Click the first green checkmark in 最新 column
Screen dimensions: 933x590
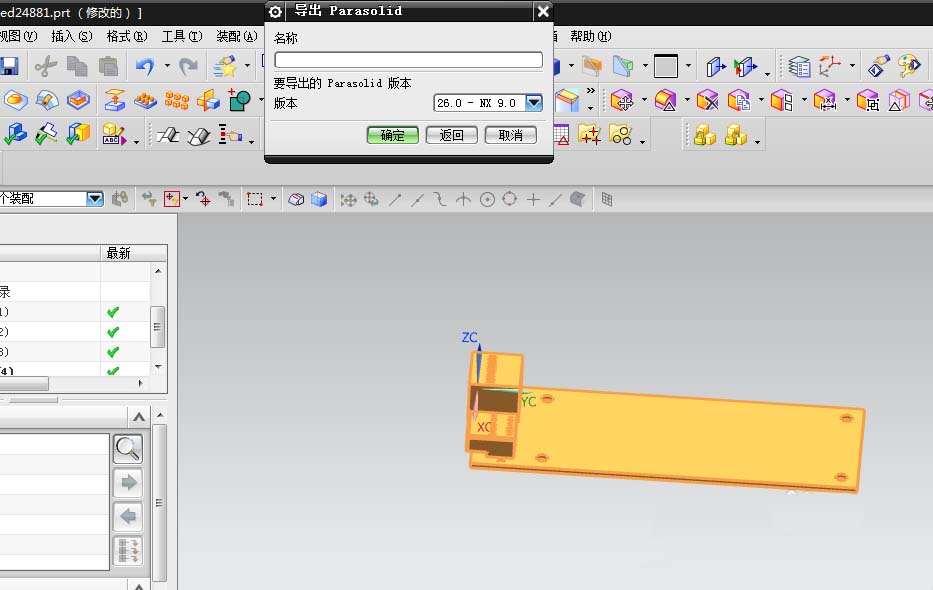[x=112, y=312]
